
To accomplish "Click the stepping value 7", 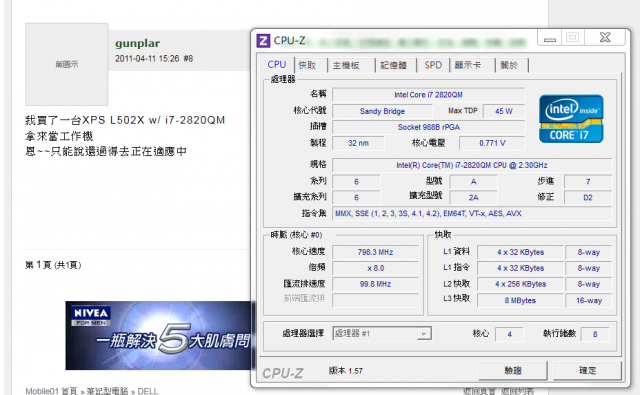I will click(588, 182).
